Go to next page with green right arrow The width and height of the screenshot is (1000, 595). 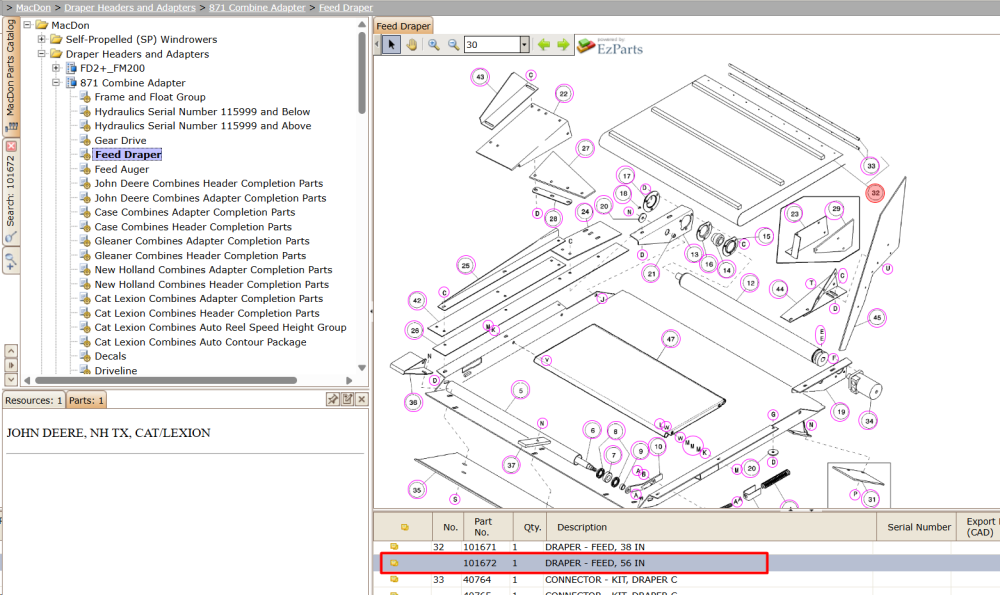click(x=563, y=45)
